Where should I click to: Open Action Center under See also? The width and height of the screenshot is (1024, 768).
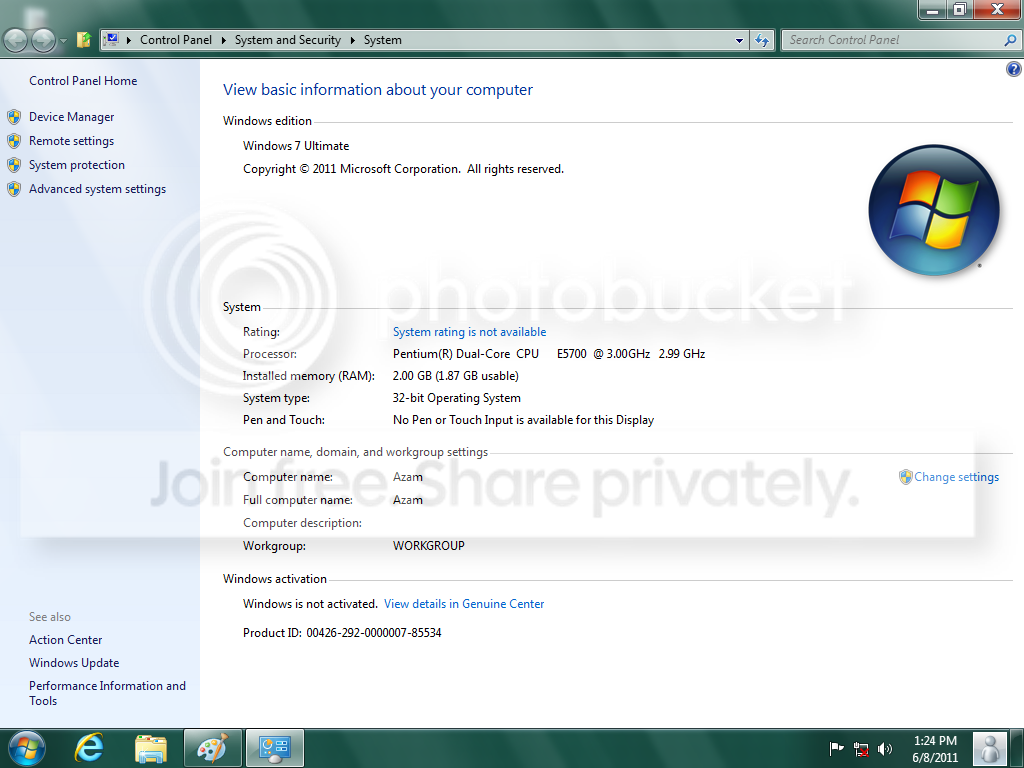click(65, 640)
